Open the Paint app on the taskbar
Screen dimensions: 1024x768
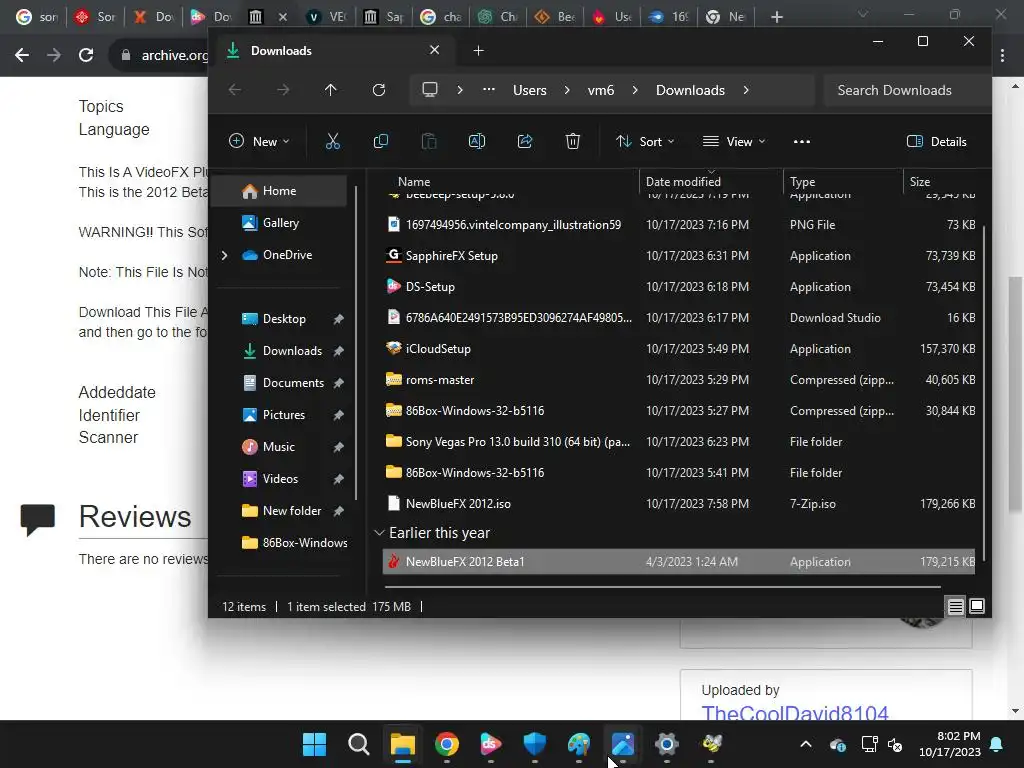579,744
